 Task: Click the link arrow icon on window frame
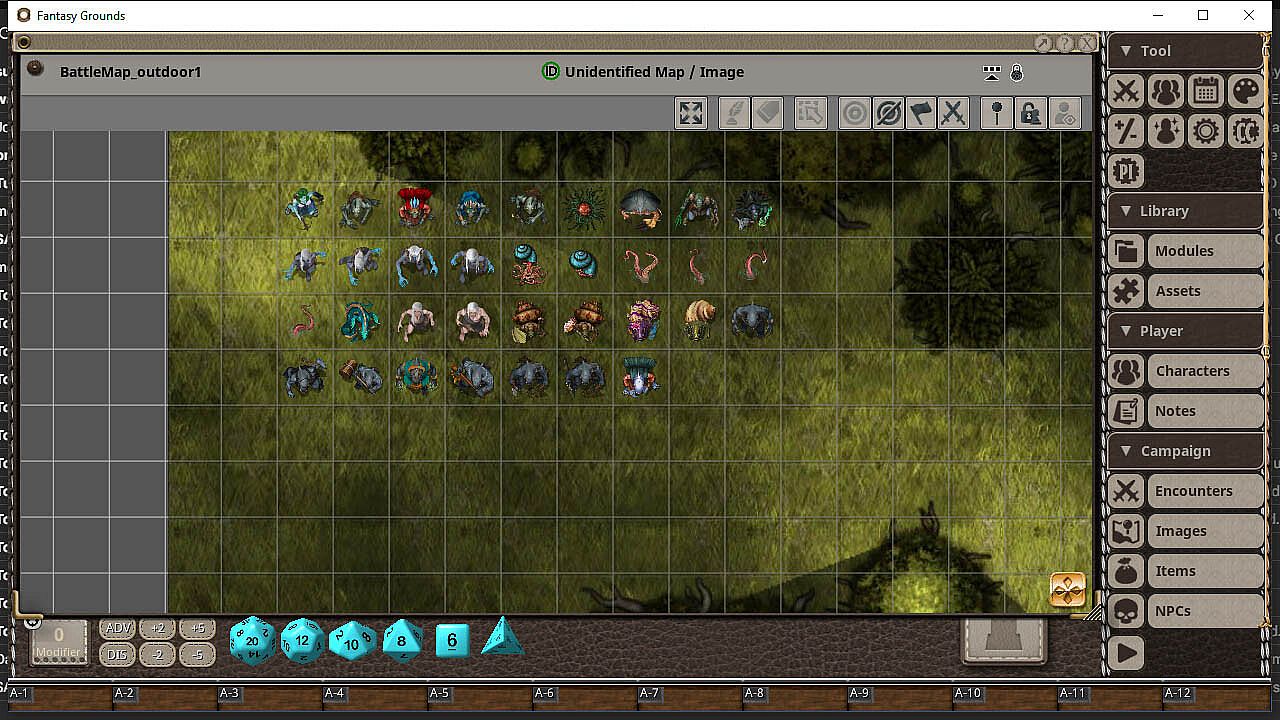click(x=1043, y=43)
